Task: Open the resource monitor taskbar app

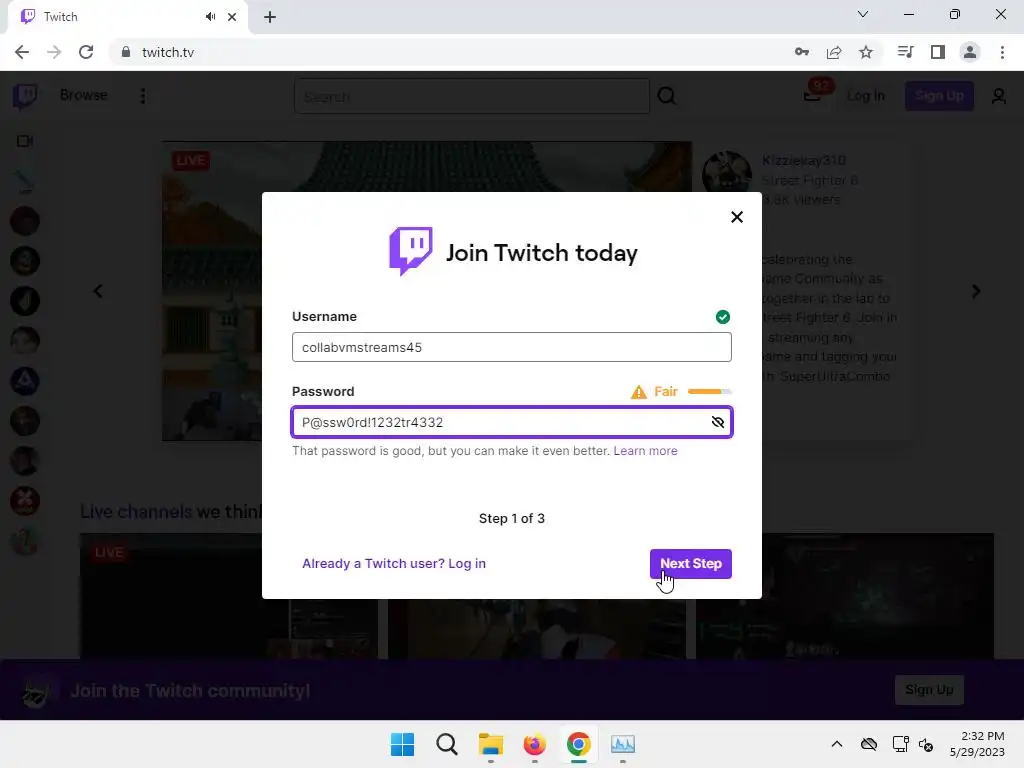Action: tap(622, 744)
